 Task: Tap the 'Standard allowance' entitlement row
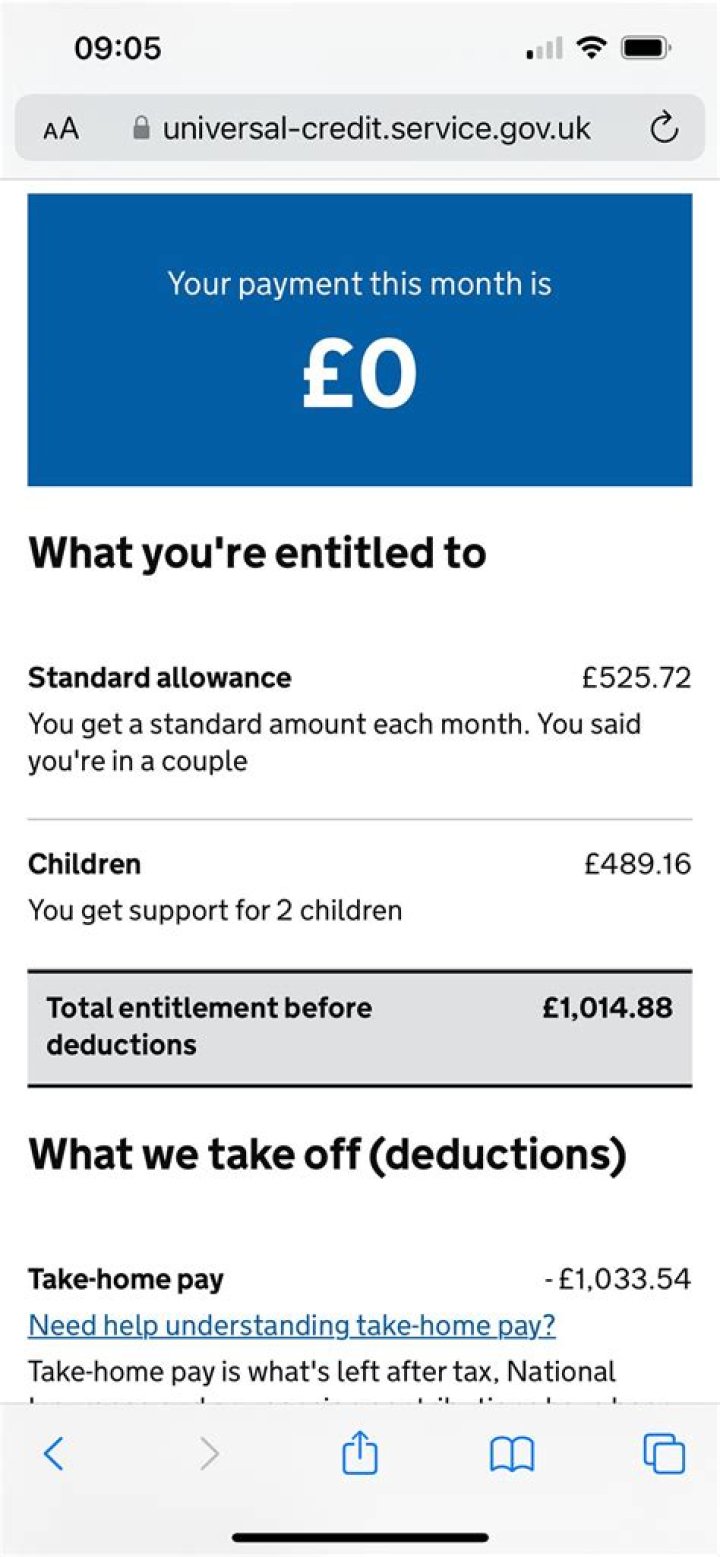coord(160,677)
